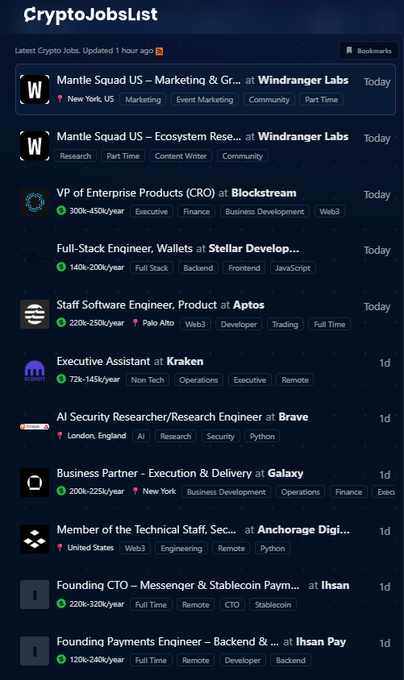Open the Bookmarks button
The image size is (404, 680).
coord(368,51)
